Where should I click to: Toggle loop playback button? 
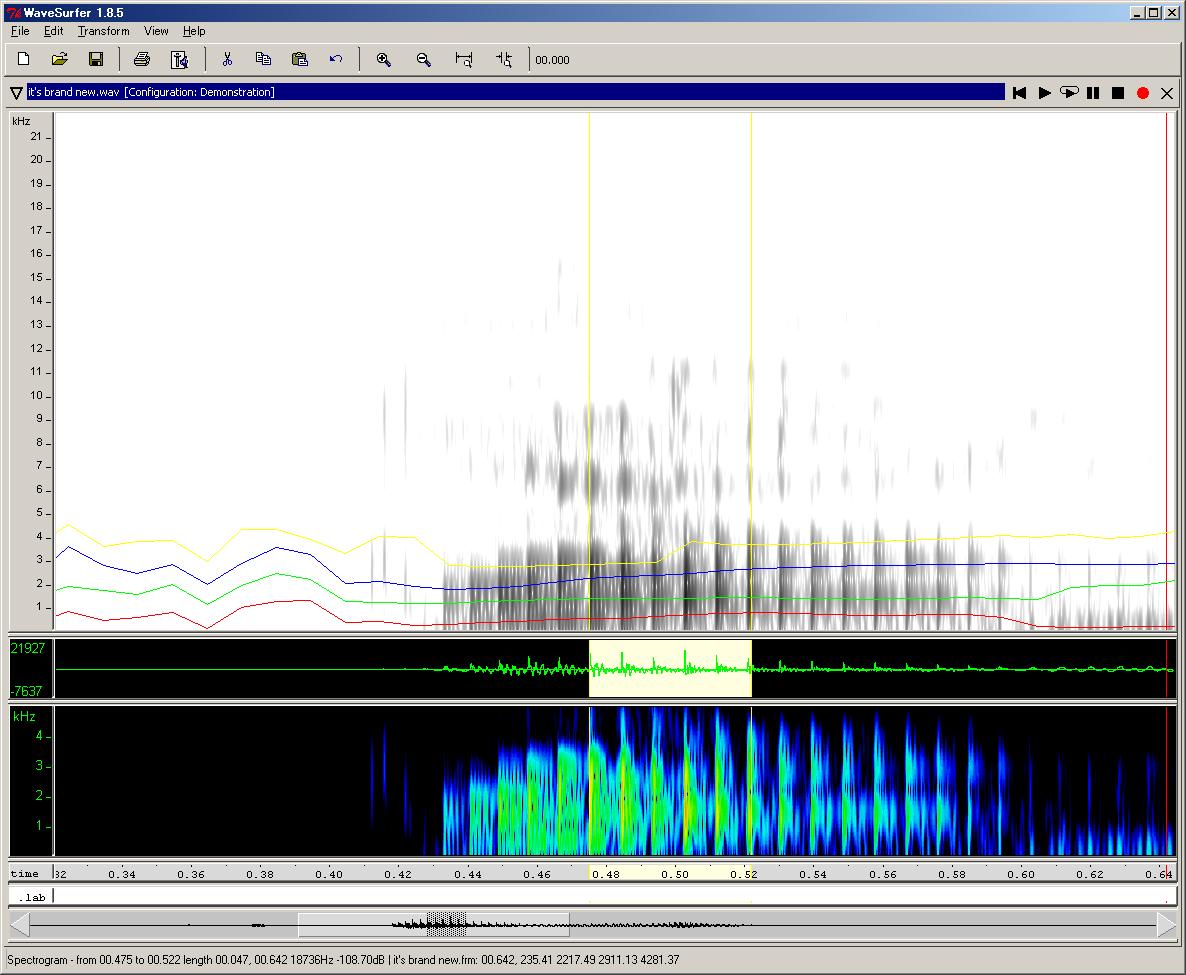[1069, 93]
